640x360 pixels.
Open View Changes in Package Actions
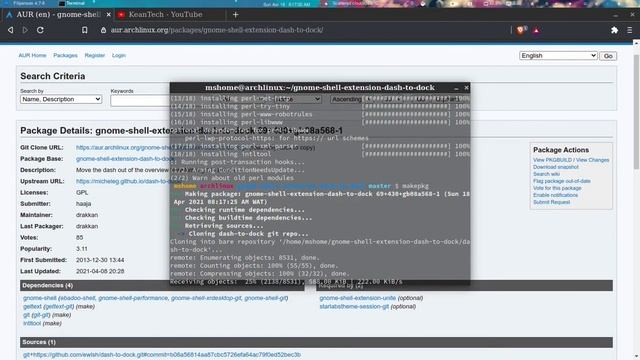click(592, 160)
